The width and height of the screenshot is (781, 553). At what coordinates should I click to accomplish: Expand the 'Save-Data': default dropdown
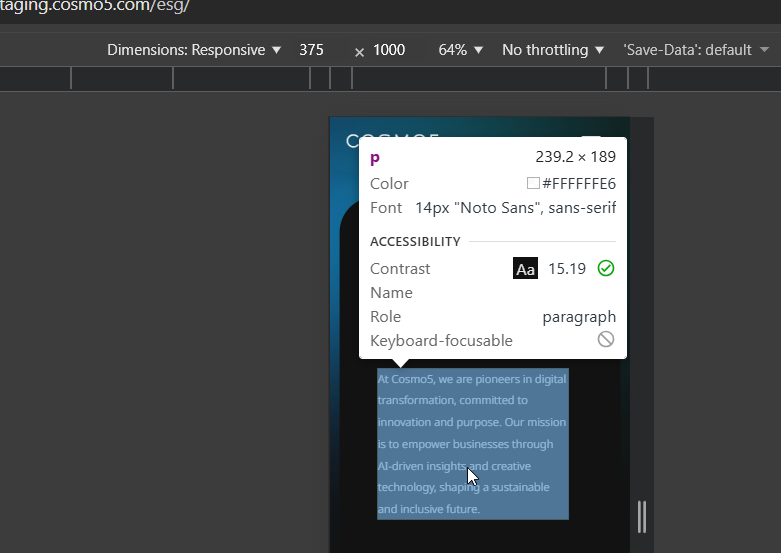pyautogui.click(x=696, y=50)
